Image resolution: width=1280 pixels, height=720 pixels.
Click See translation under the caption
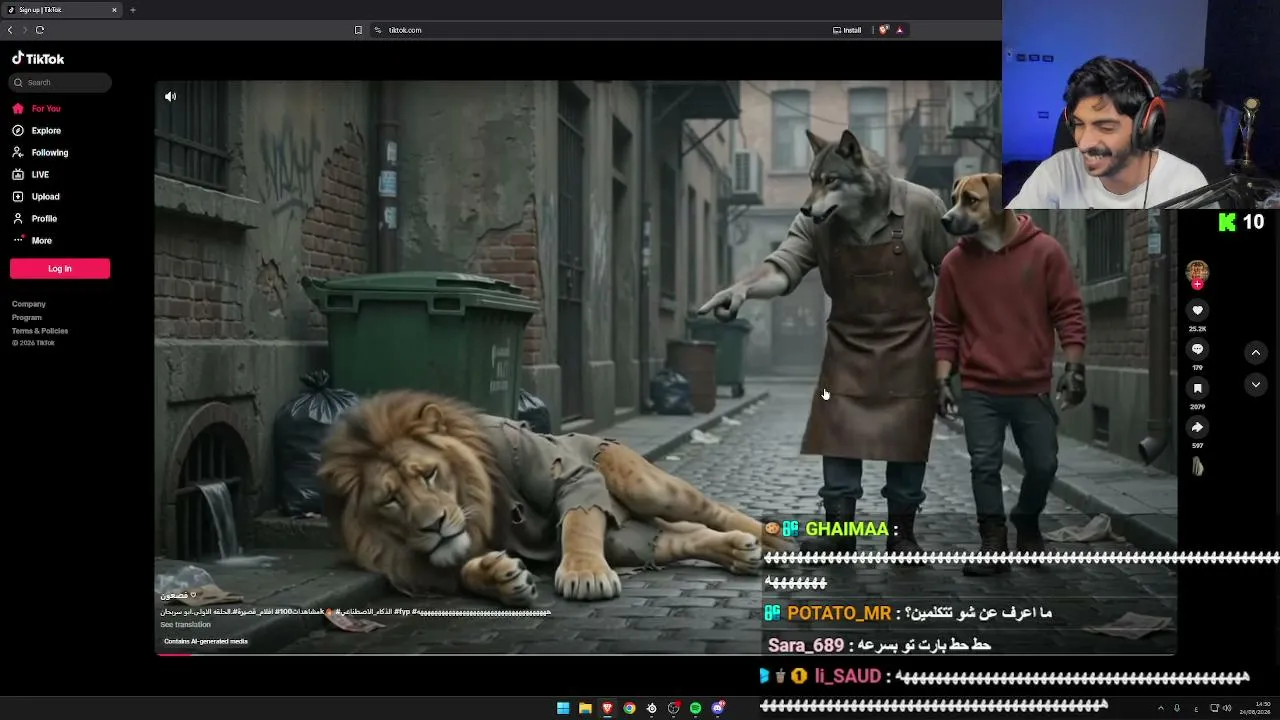(185, 624)
